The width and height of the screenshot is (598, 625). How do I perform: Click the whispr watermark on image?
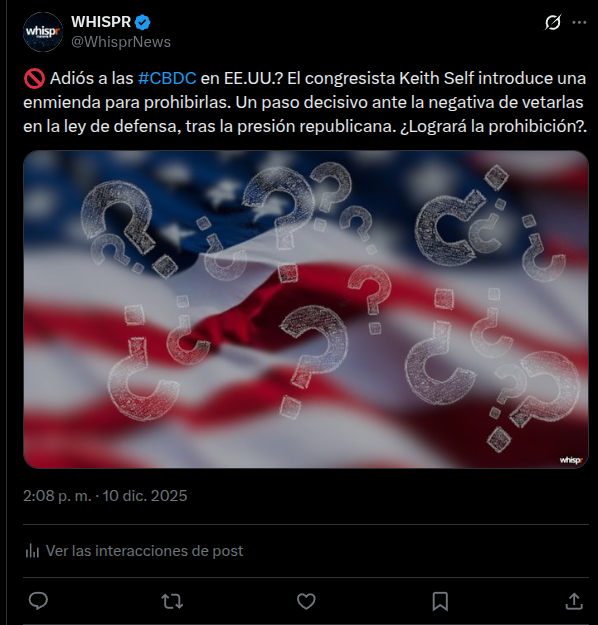pos(571,460)
